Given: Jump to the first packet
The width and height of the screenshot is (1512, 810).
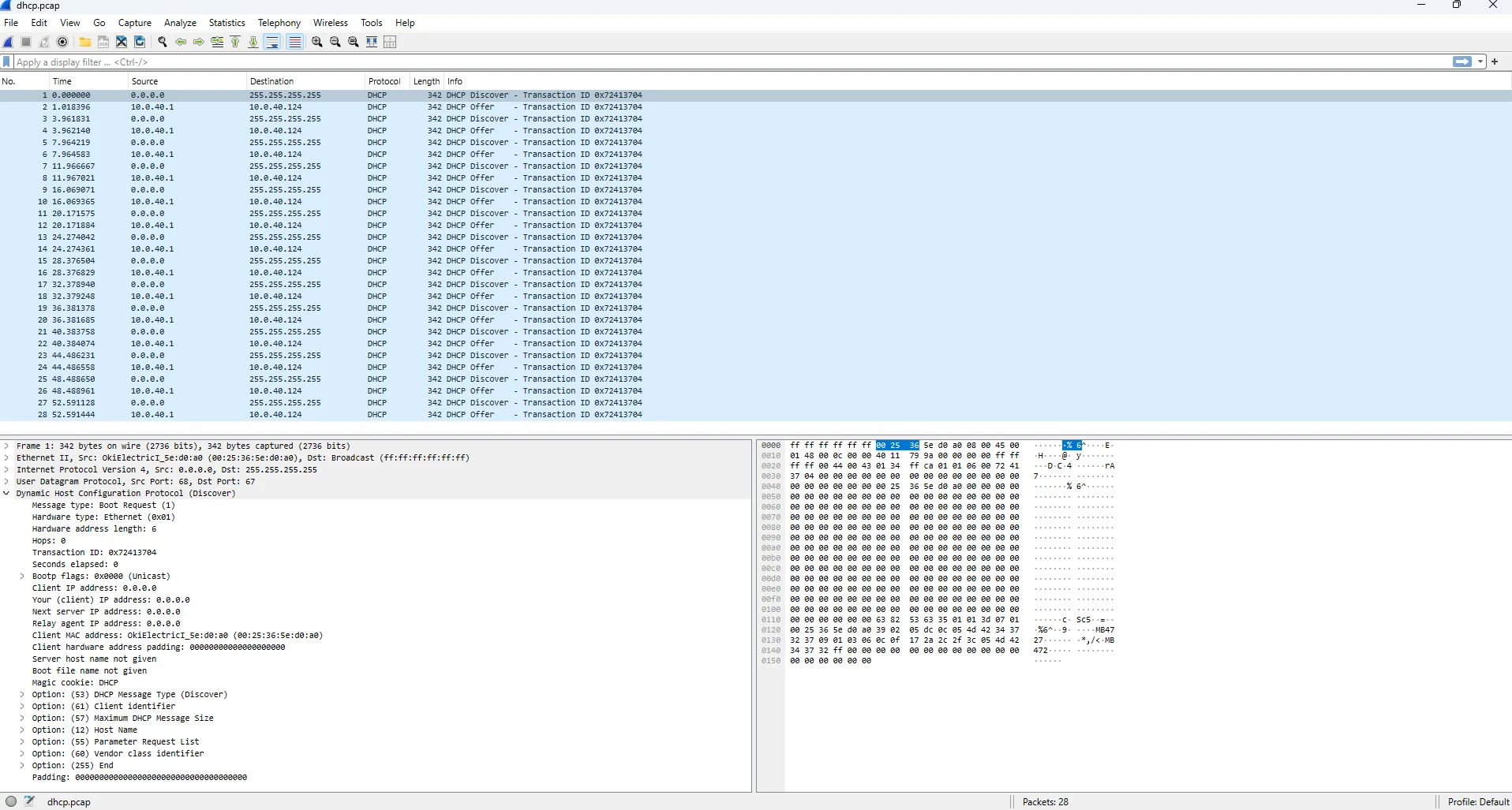Looking at the screenshot, I should click(x=235, y=42).
